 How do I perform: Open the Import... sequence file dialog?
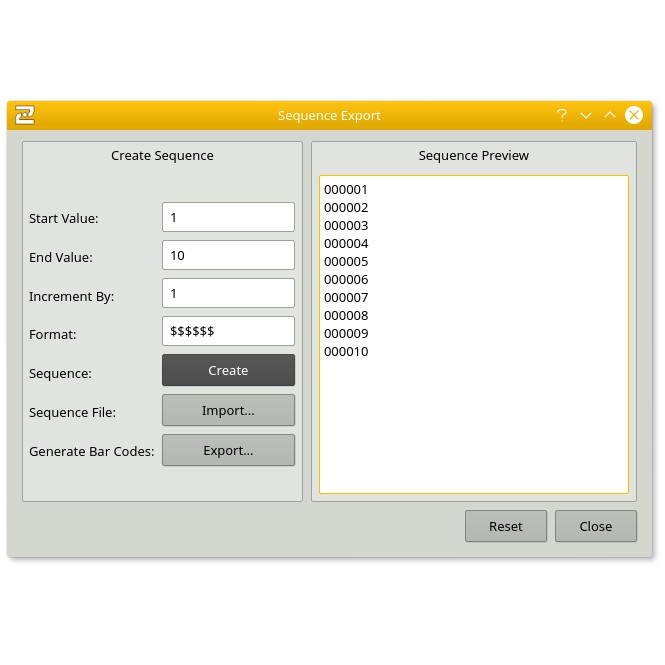click(228, 410)
